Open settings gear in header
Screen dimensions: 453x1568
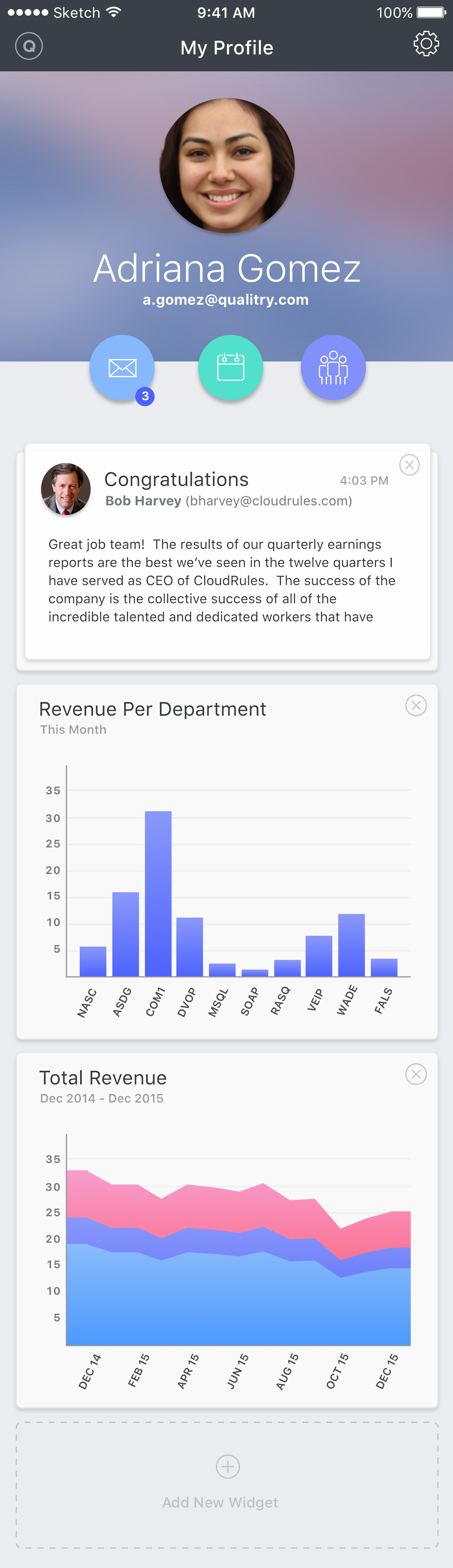point(426,44)
